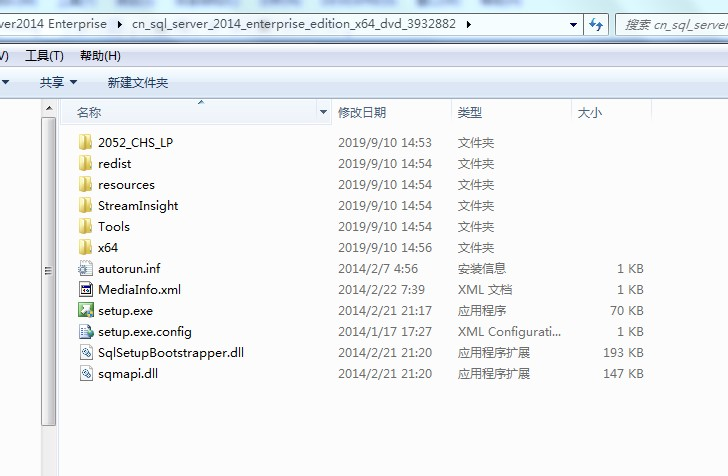
Task: Click the MediaInfo.xml file icon
Action: tap(85, 289)
